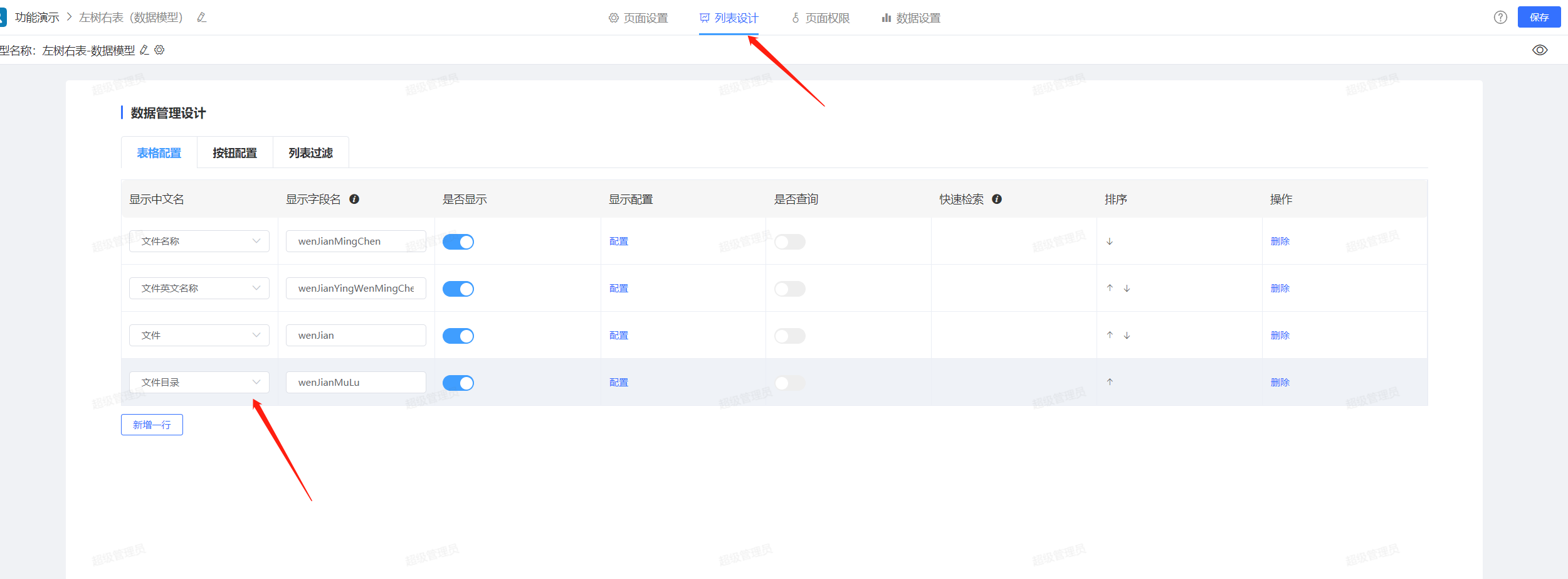Enable 是否查询 for 文件目录 row

[x=790, y=383]
